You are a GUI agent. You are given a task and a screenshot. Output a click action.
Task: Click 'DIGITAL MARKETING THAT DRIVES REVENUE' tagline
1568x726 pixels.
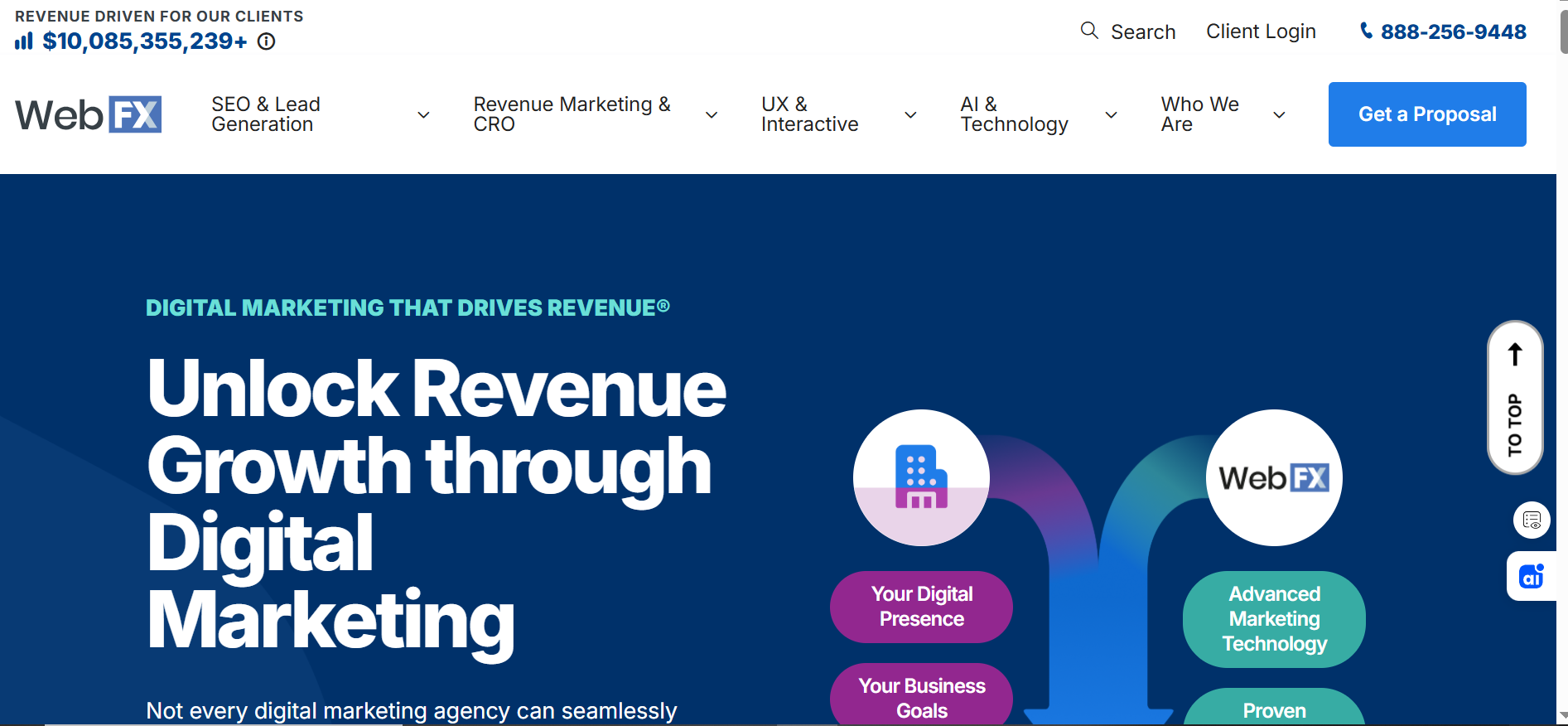click(x=408, y=307)
